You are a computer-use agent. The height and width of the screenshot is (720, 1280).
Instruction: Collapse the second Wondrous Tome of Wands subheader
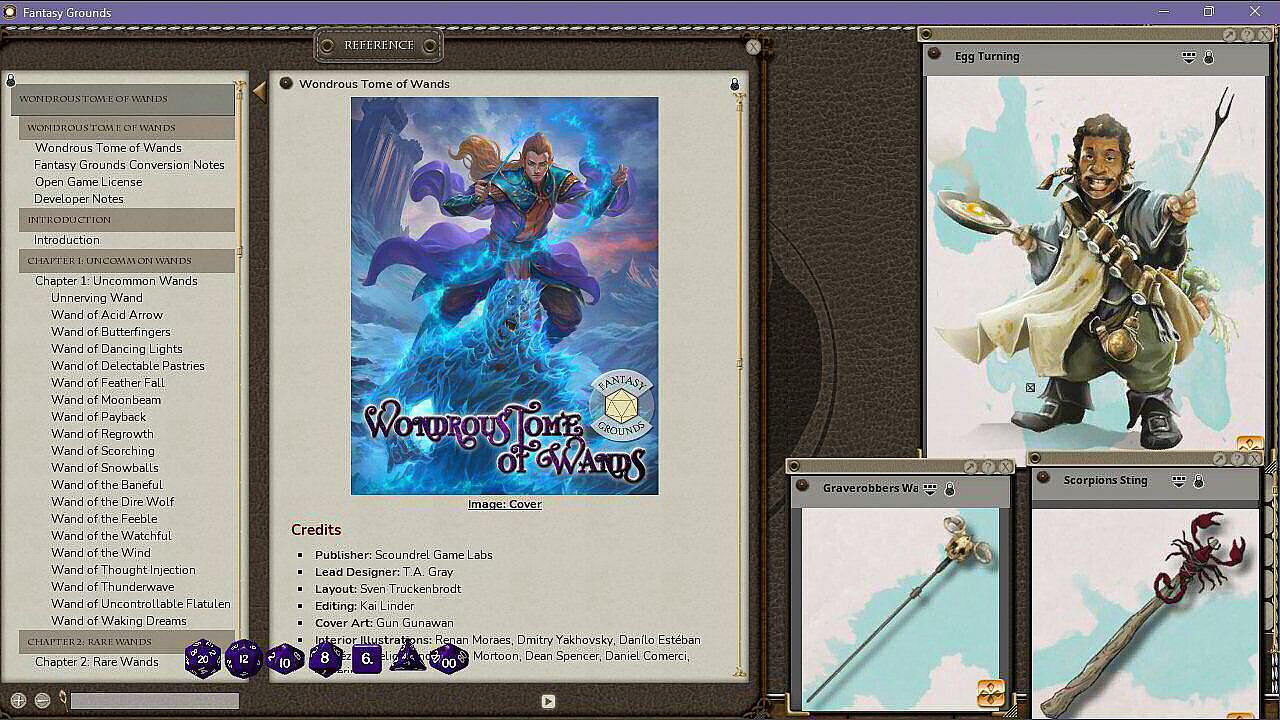(x=127, y=128)
